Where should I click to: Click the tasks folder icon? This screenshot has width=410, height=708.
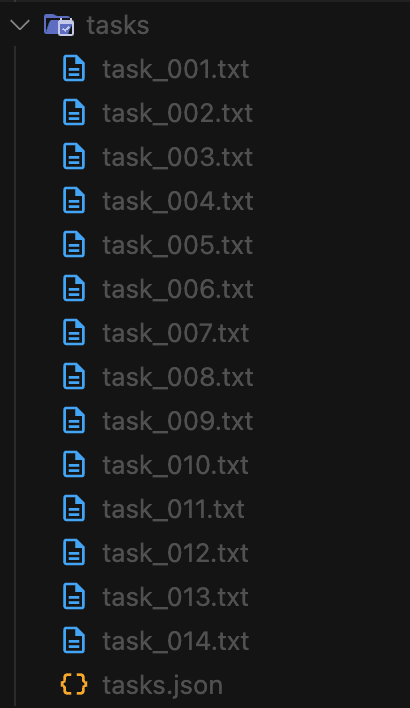59,25
